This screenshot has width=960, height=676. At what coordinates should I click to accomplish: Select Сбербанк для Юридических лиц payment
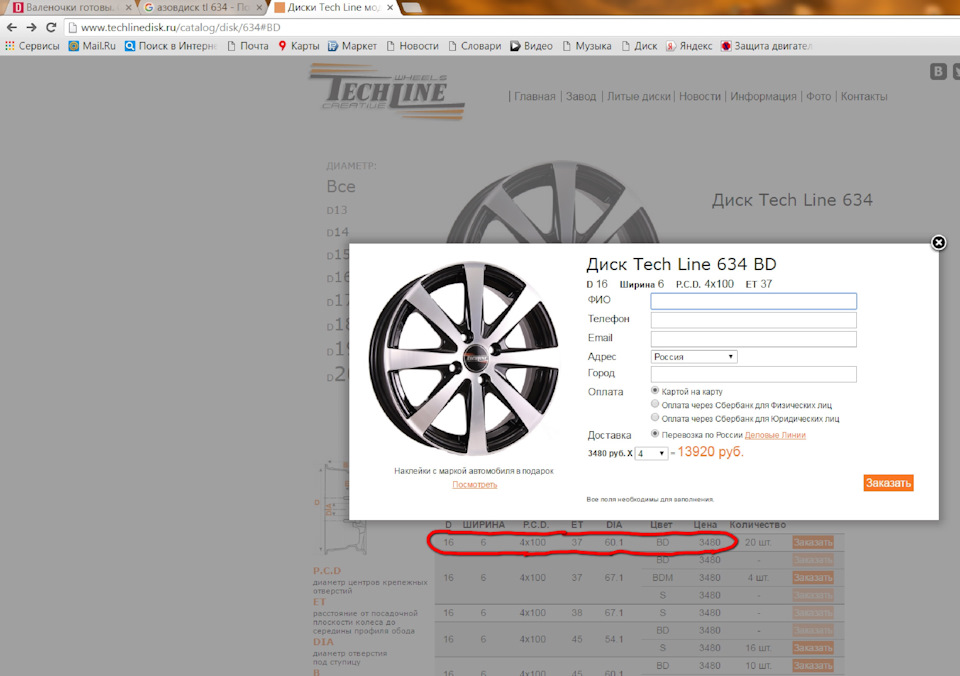tap(655, 418)
